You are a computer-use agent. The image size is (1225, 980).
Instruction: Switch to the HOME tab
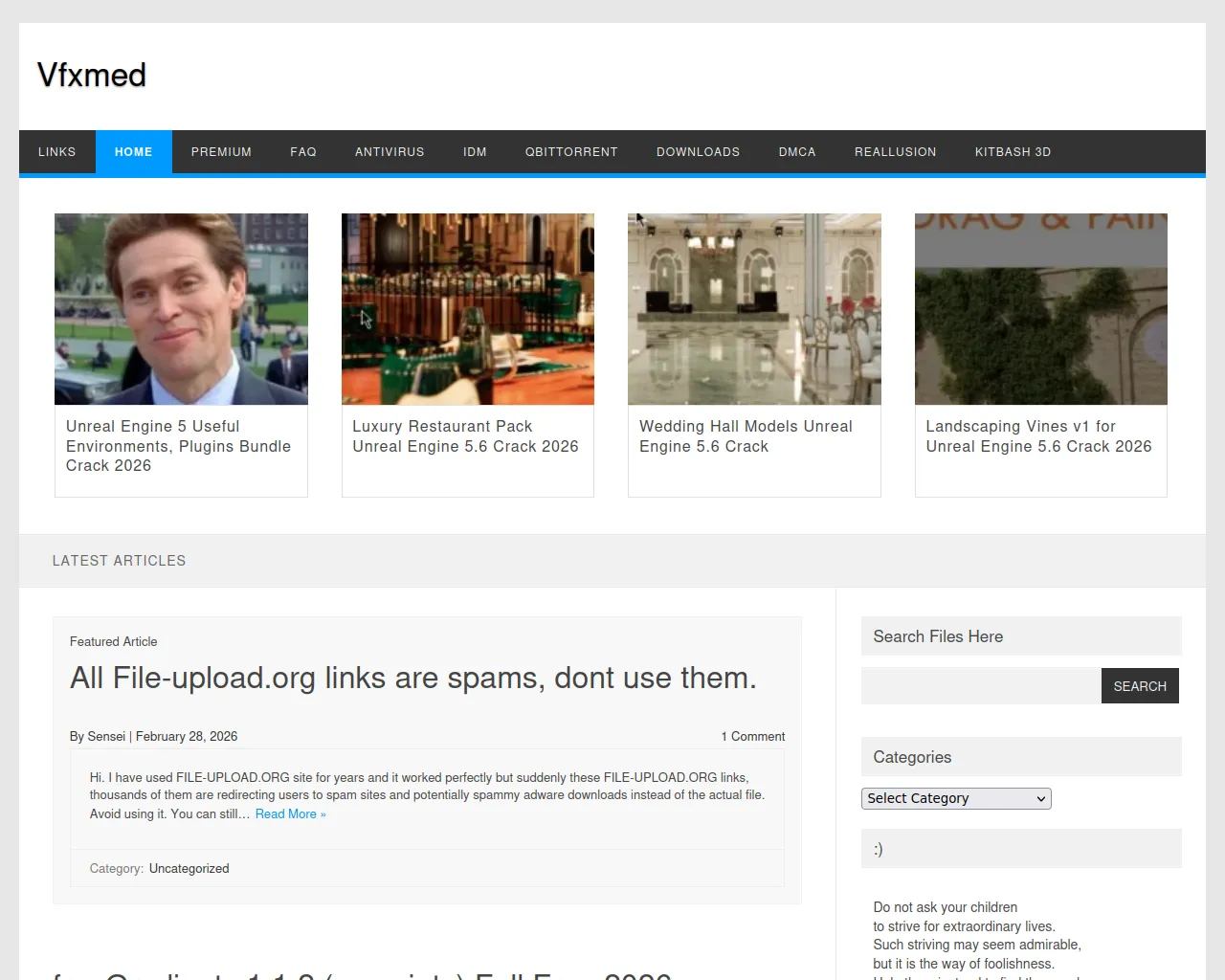133,151
